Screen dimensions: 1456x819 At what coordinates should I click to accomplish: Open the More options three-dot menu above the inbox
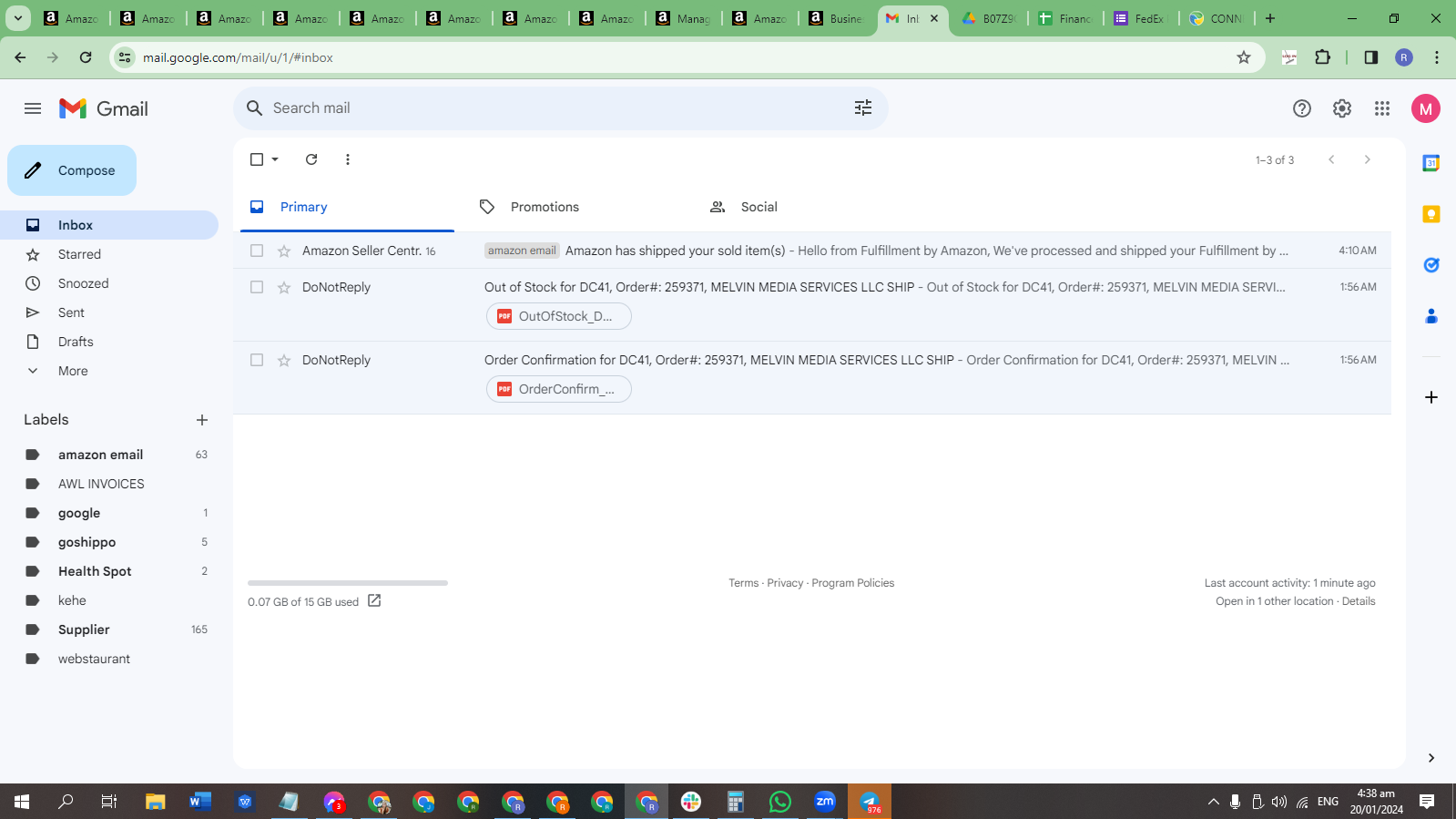[348, 159]
